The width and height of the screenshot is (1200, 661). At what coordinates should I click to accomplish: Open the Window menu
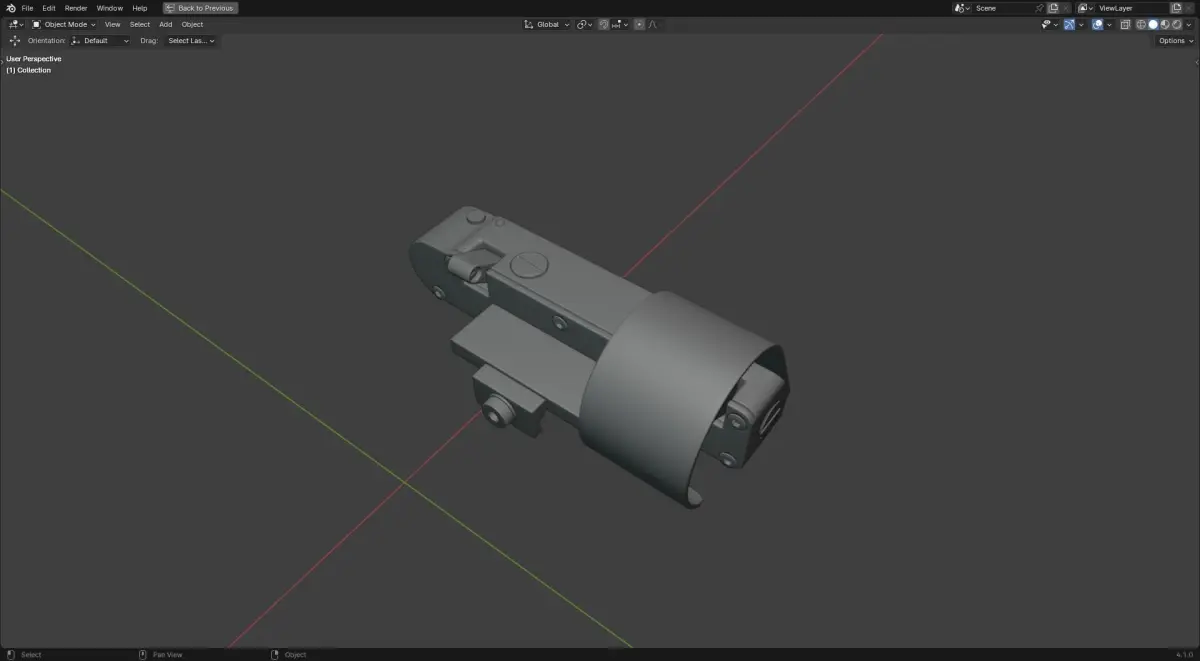(110, 8)
